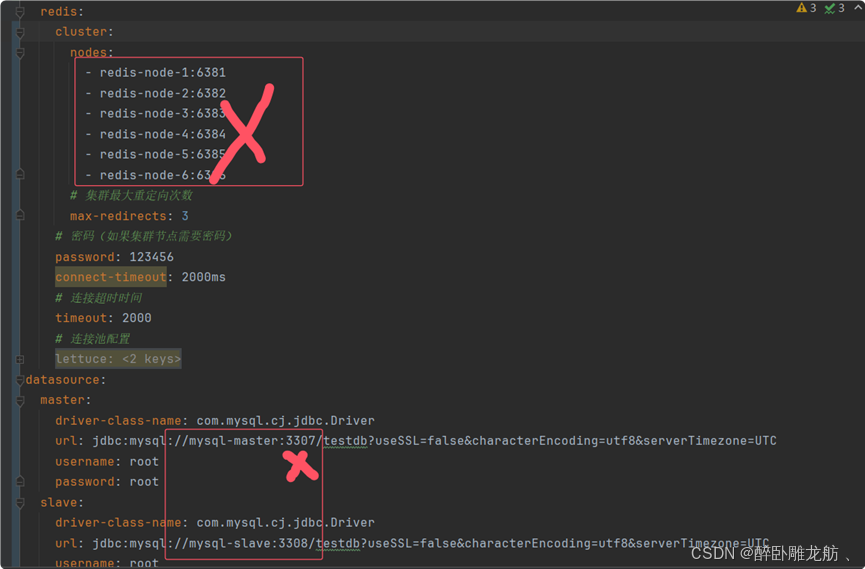
Task: Click the 'nodes:' key
Action: (x=92, y=52)
